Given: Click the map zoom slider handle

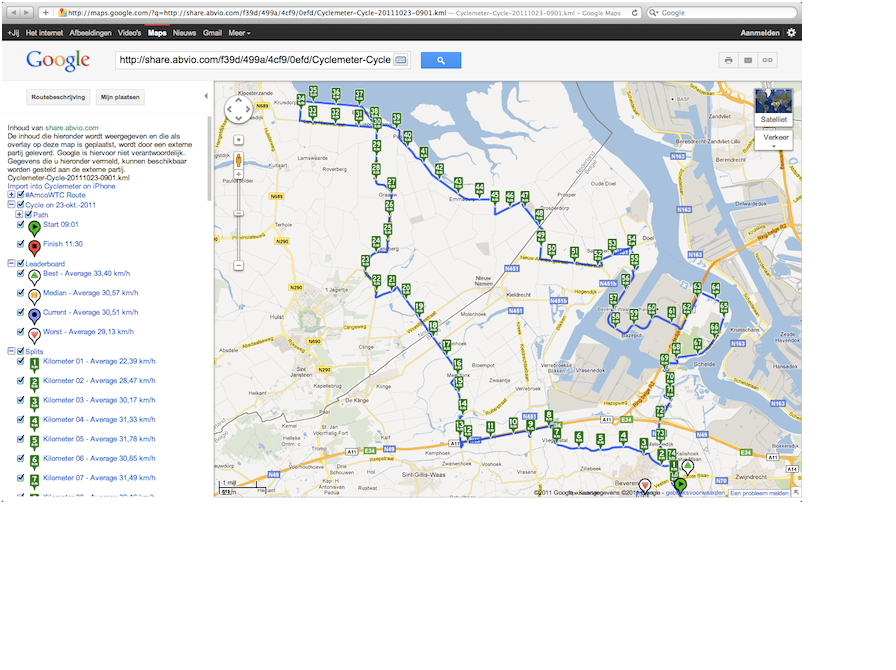Looking at the screenshot, I should point(239,213).
